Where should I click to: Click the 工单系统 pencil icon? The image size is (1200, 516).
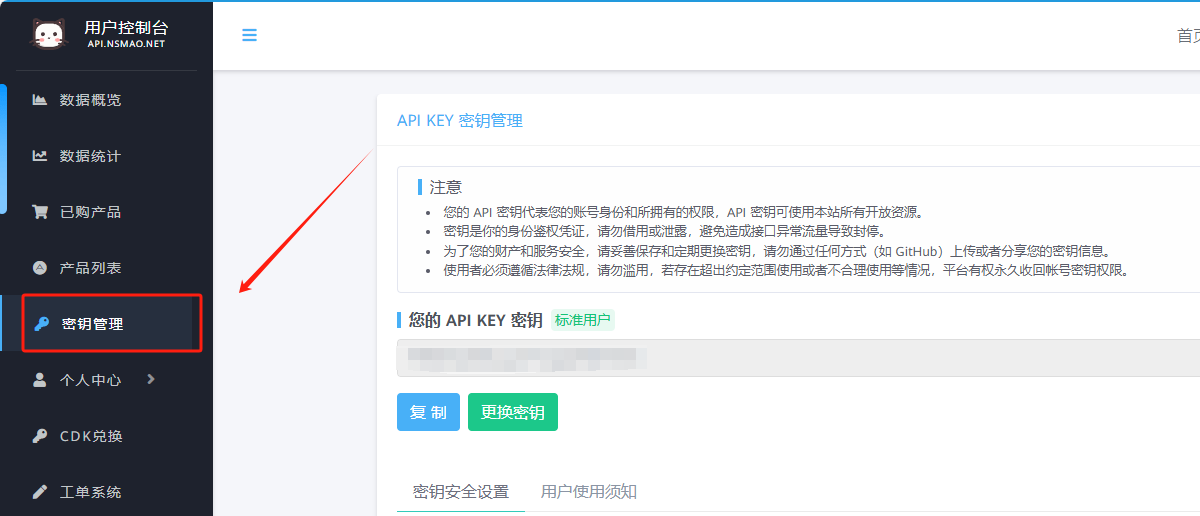pyautogui.click(x=40, y=492)
